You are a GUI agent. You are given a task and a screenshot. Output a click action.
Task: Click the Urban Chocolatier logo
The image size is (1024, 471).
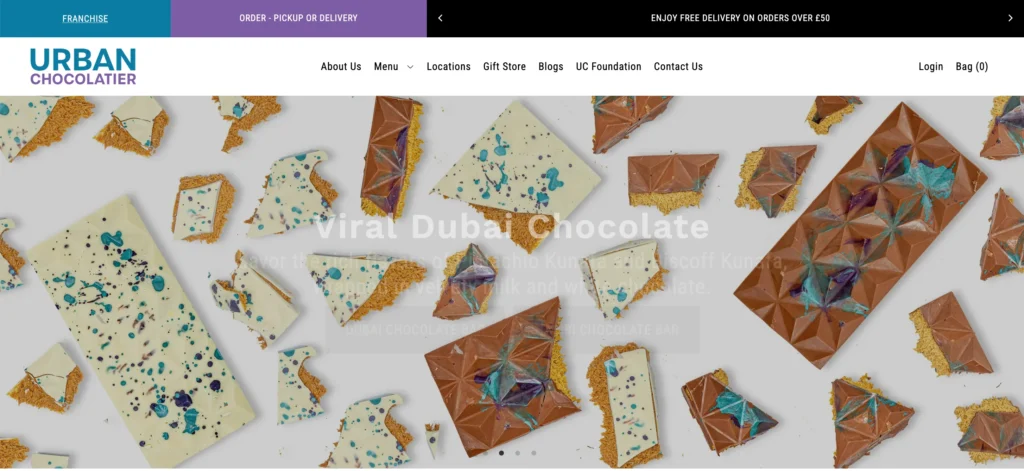click(83, 67)
